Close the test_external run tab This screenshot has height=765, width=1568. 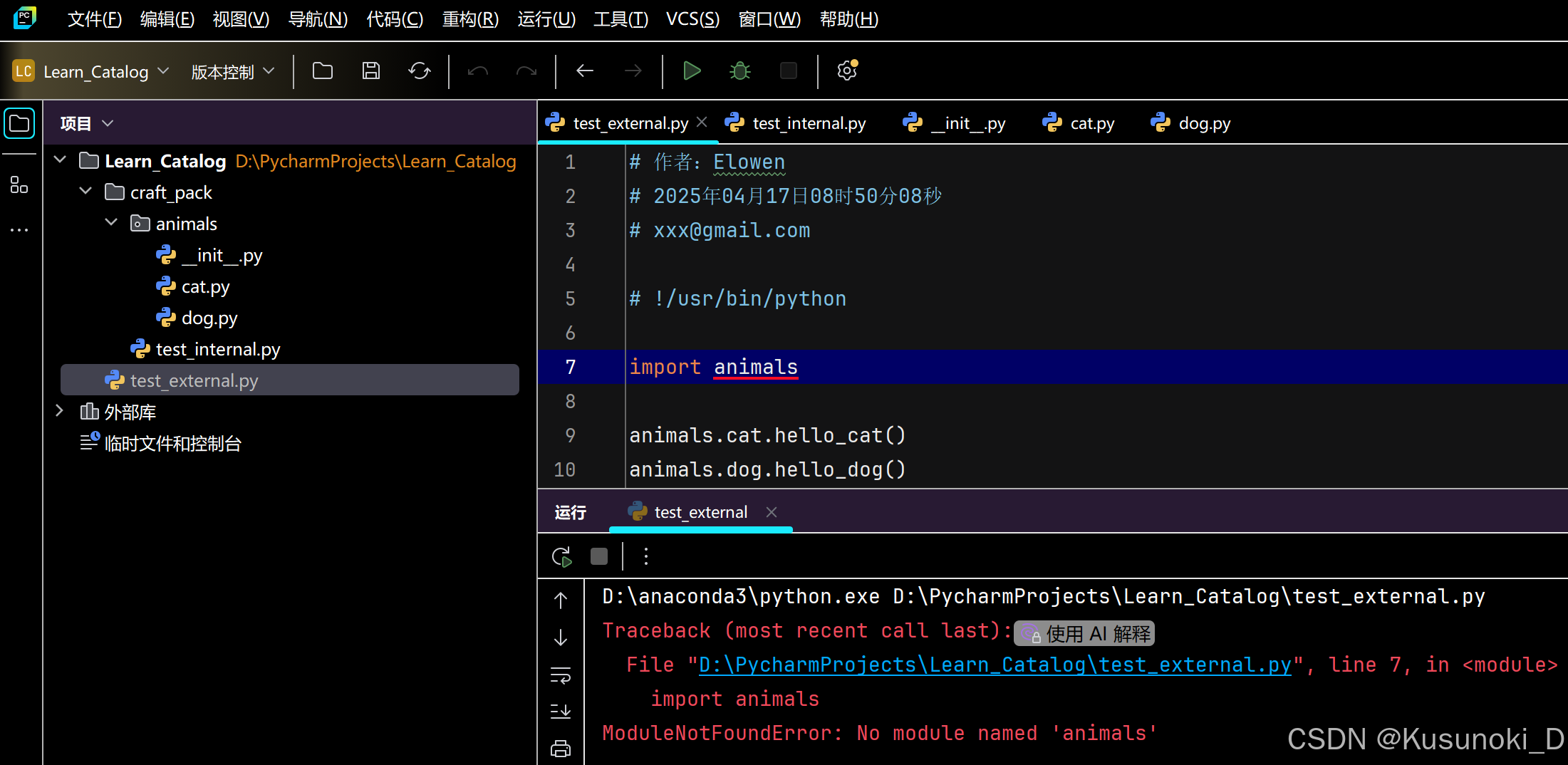click(x=772, y=512)
